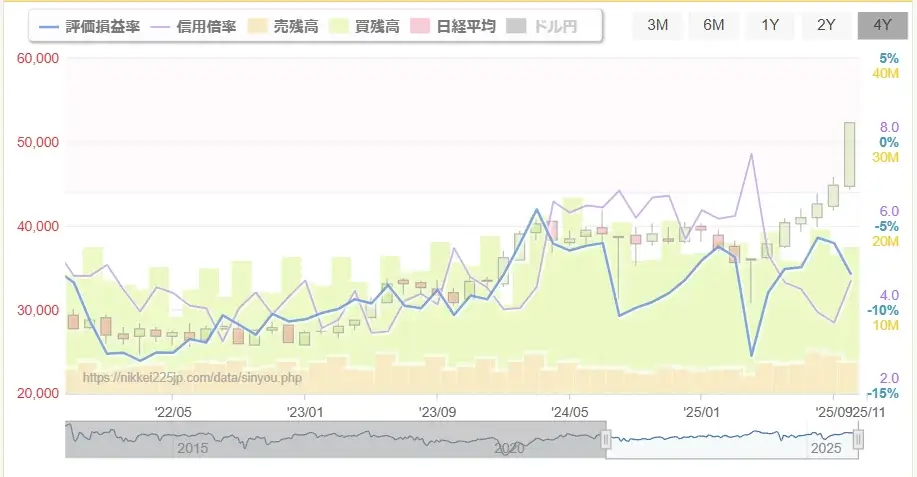Switch to the 3M time range
This screenshot has width=917, height=477.
coord(658,25)
